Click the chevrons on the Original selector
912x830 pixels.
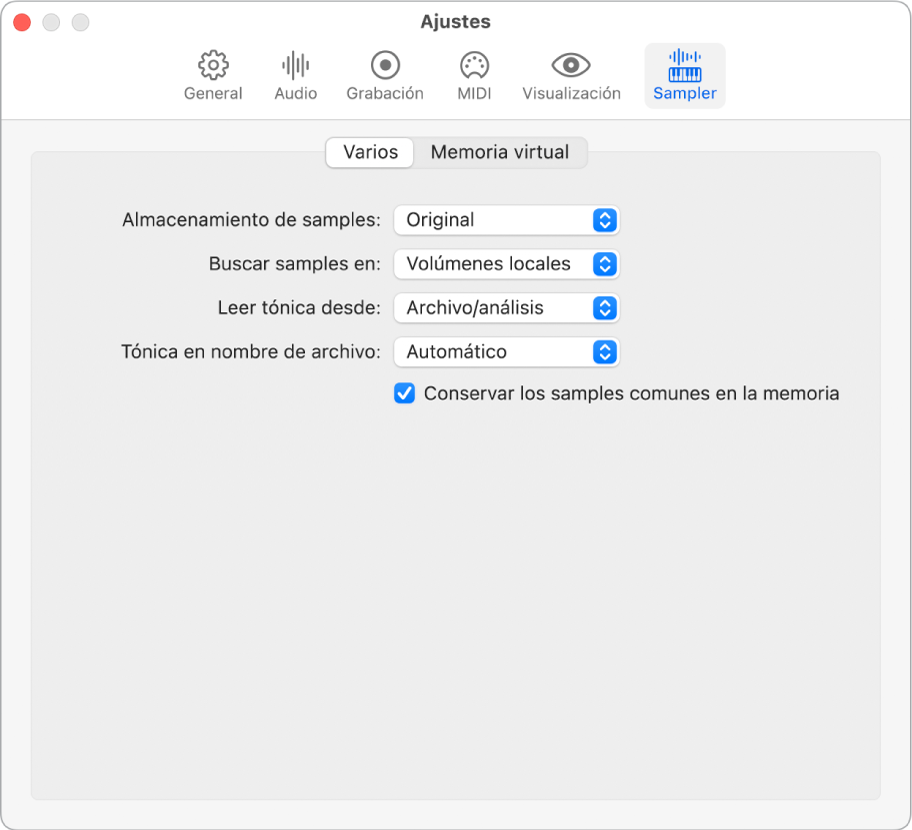[605, 220]
